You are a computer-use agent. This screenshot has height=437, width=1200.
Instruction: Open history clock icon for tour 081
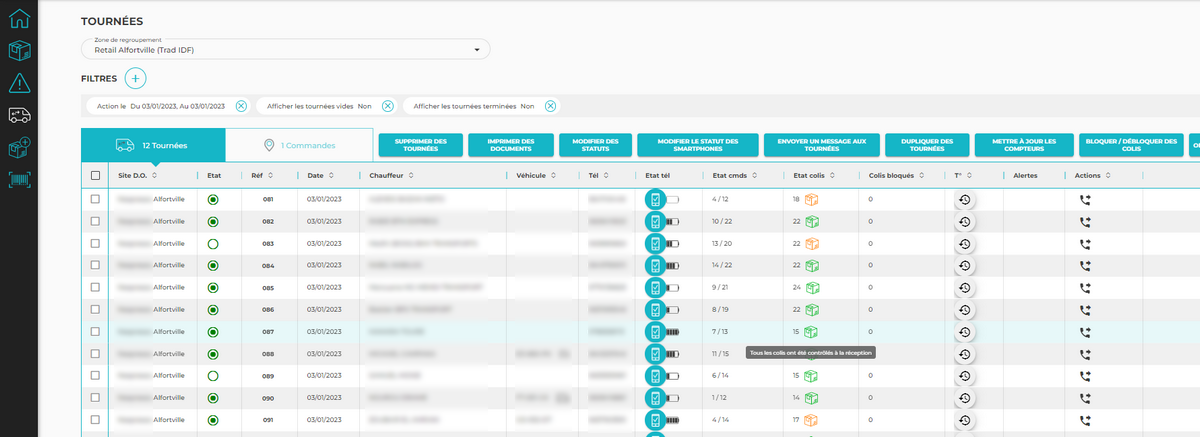click(965, 200)
